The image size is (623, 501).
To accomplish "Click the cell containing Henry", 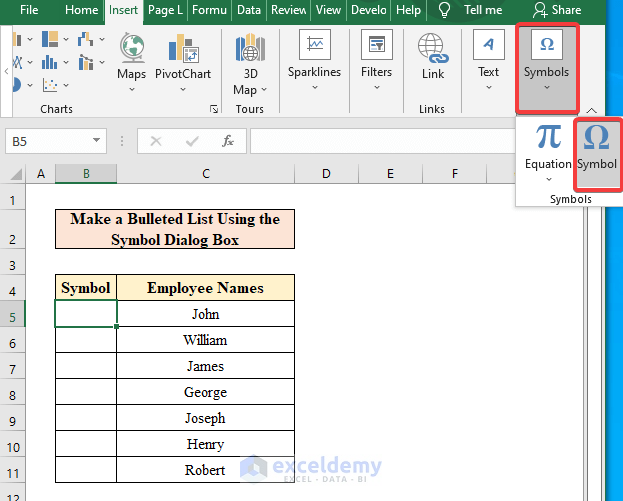I will [205, 444].
